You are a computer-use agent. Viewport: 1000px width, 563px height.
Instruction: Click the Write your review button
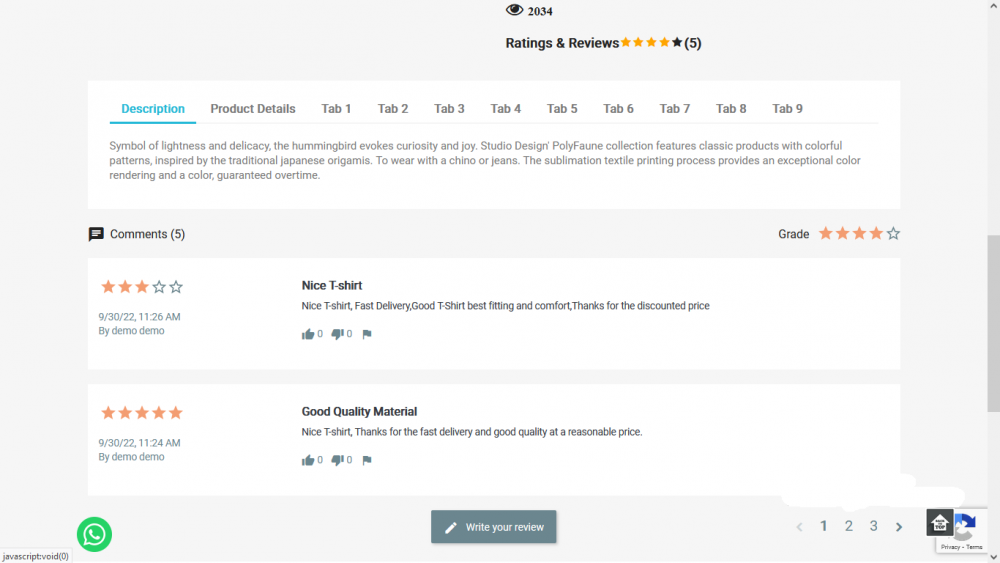494,527
